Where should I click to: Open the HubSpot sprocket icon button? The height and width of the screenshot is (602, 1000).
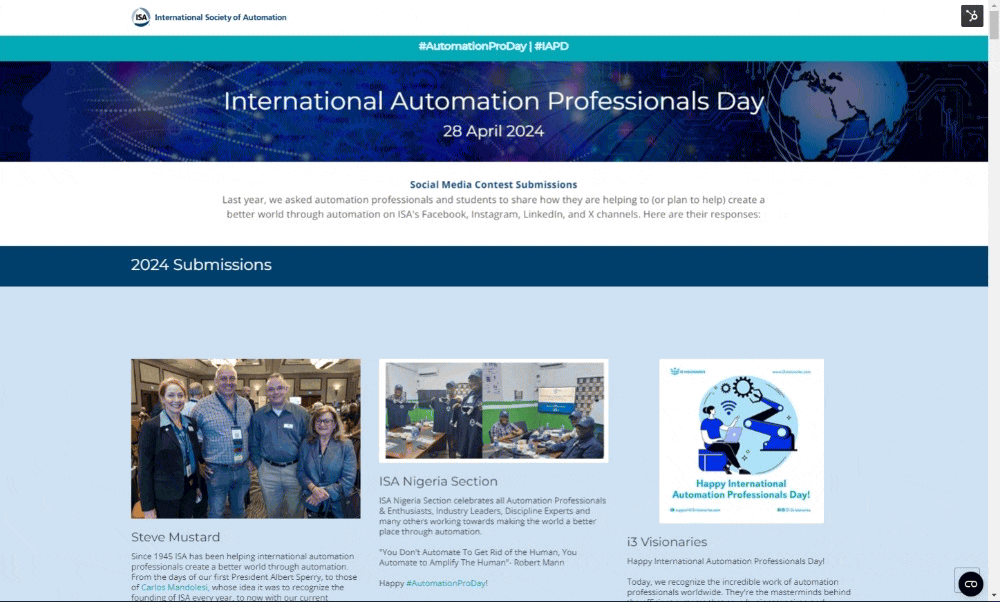click(971, 16)
